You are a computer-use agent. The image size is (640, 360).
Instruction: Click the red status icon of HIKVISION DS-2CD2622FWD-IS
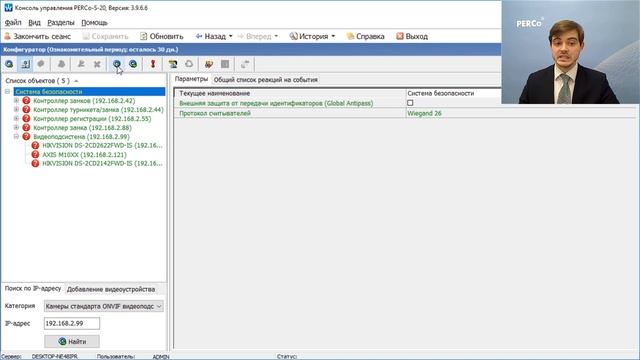(36, 145)
